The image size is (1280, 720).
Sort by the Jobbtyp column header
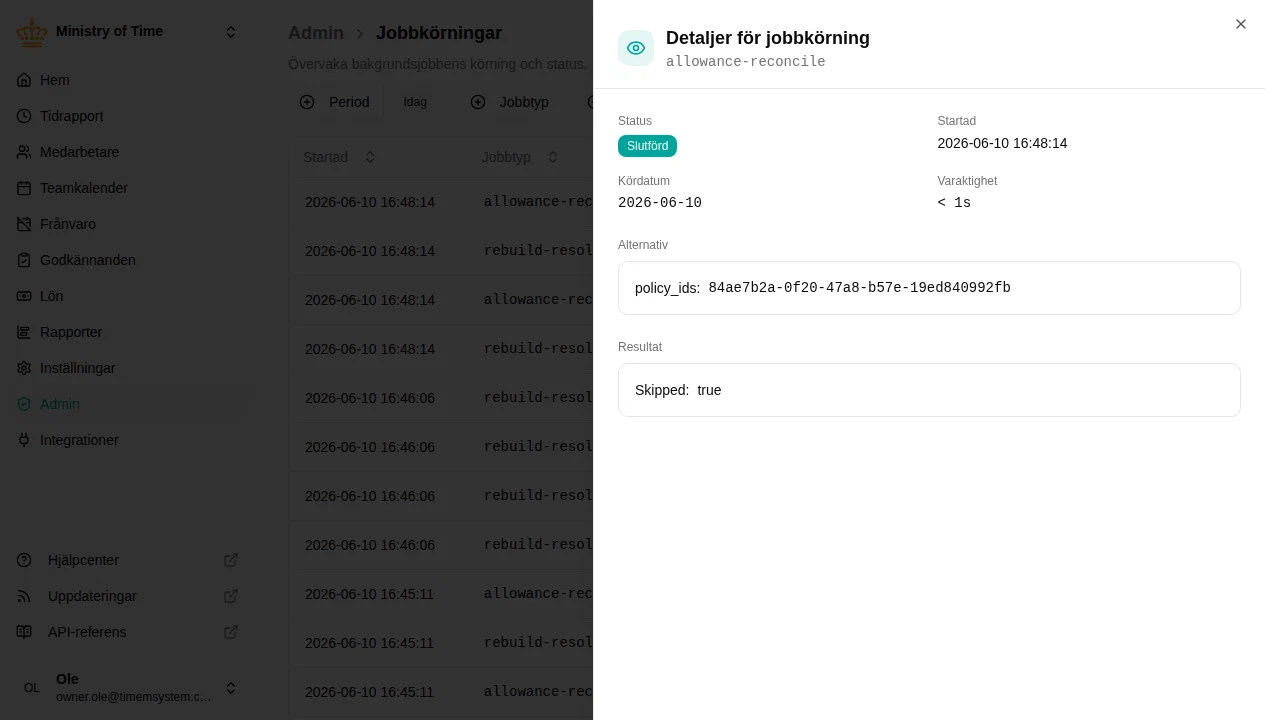point(520,157)
